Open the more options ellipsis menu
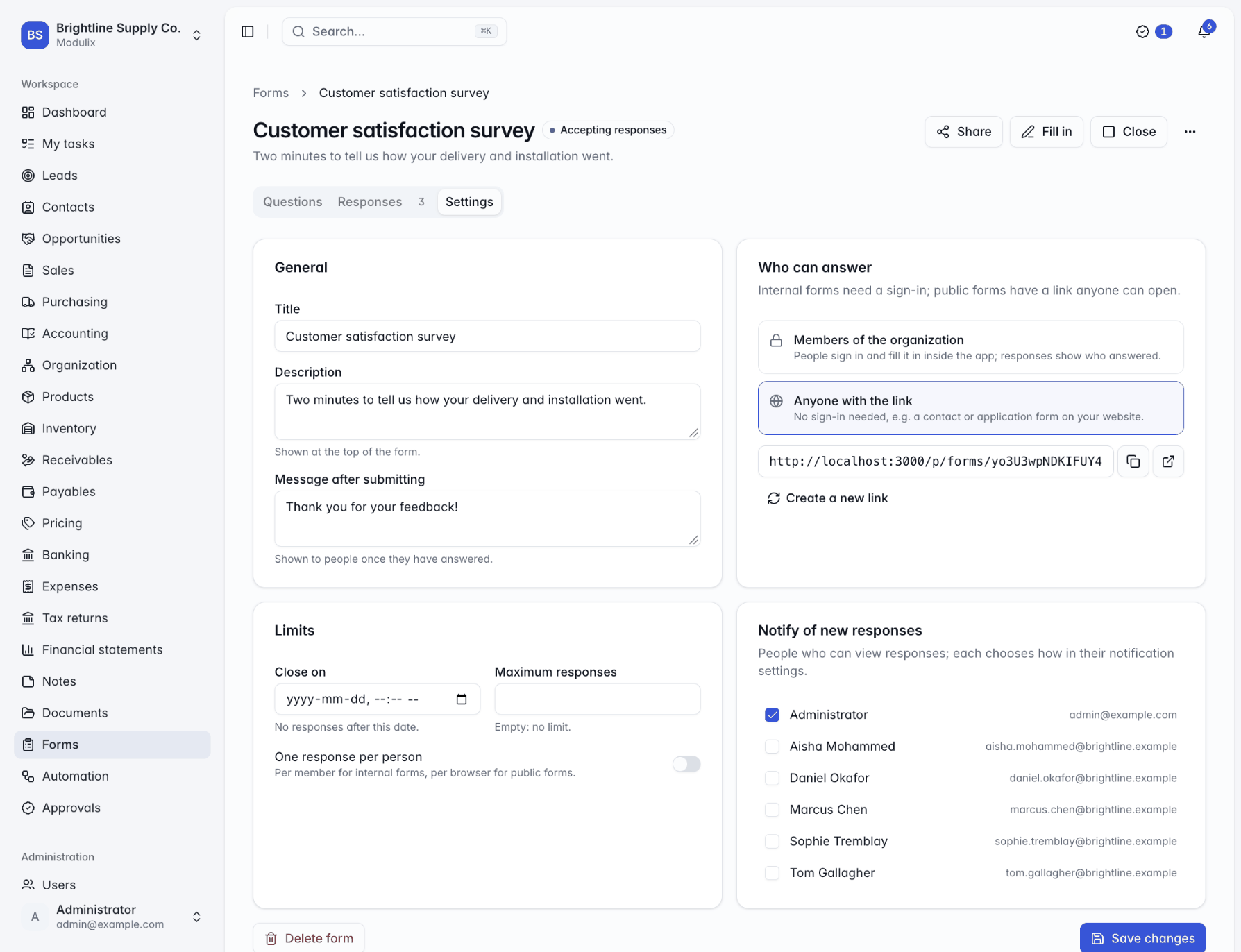Image resolution: width=1241 pixels, height=952 pixels. tap(1190, 132)
